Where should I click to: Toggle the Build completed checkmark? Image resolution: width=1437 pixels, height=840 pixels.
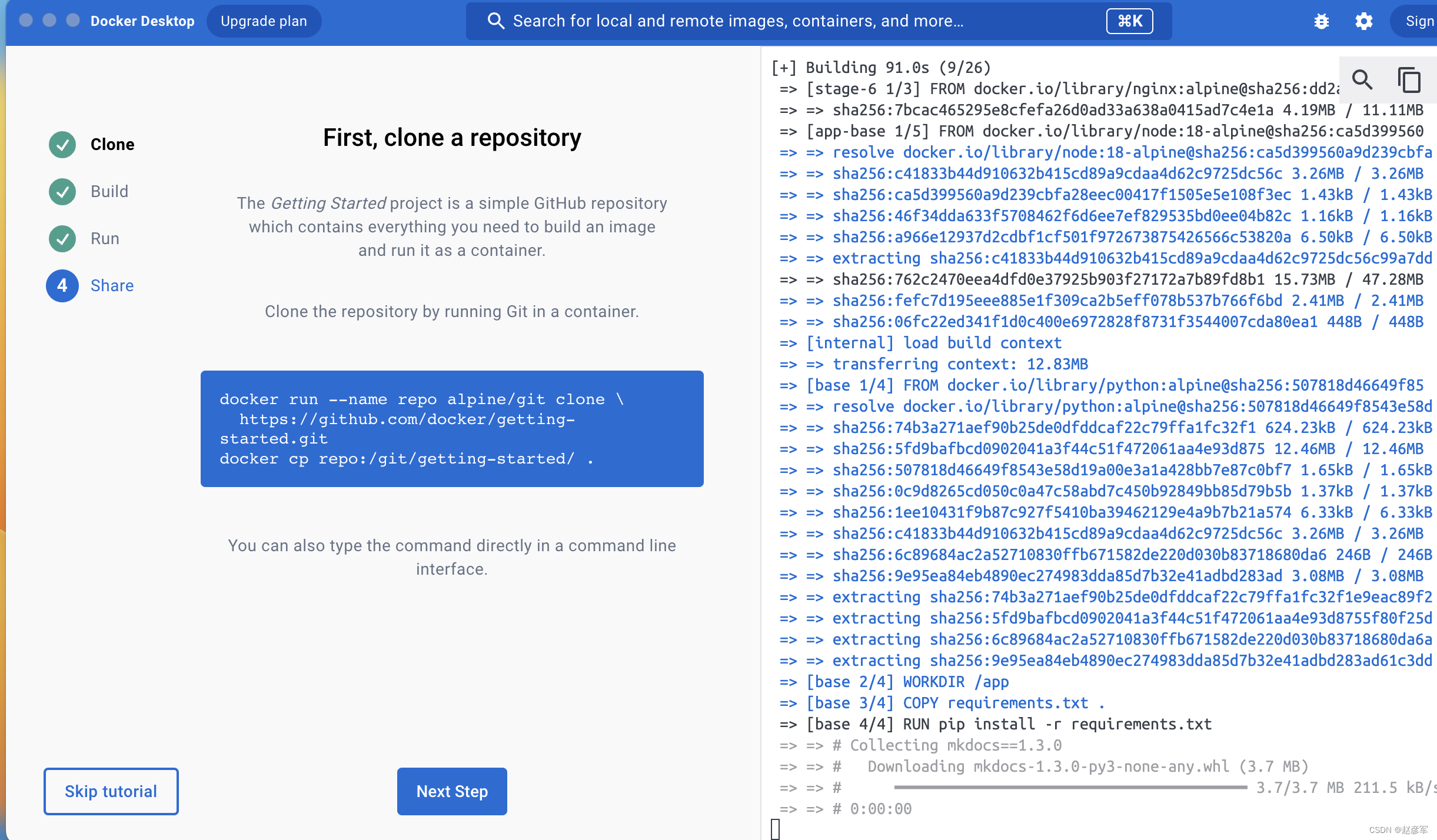62,191
